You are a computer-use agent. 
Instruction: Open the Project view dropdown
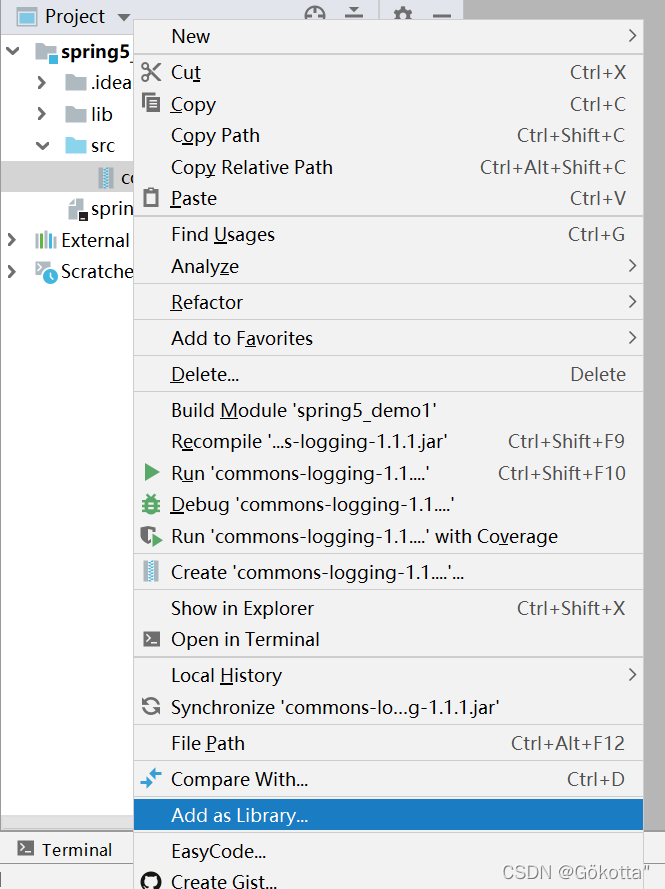(x=124, y=17)
